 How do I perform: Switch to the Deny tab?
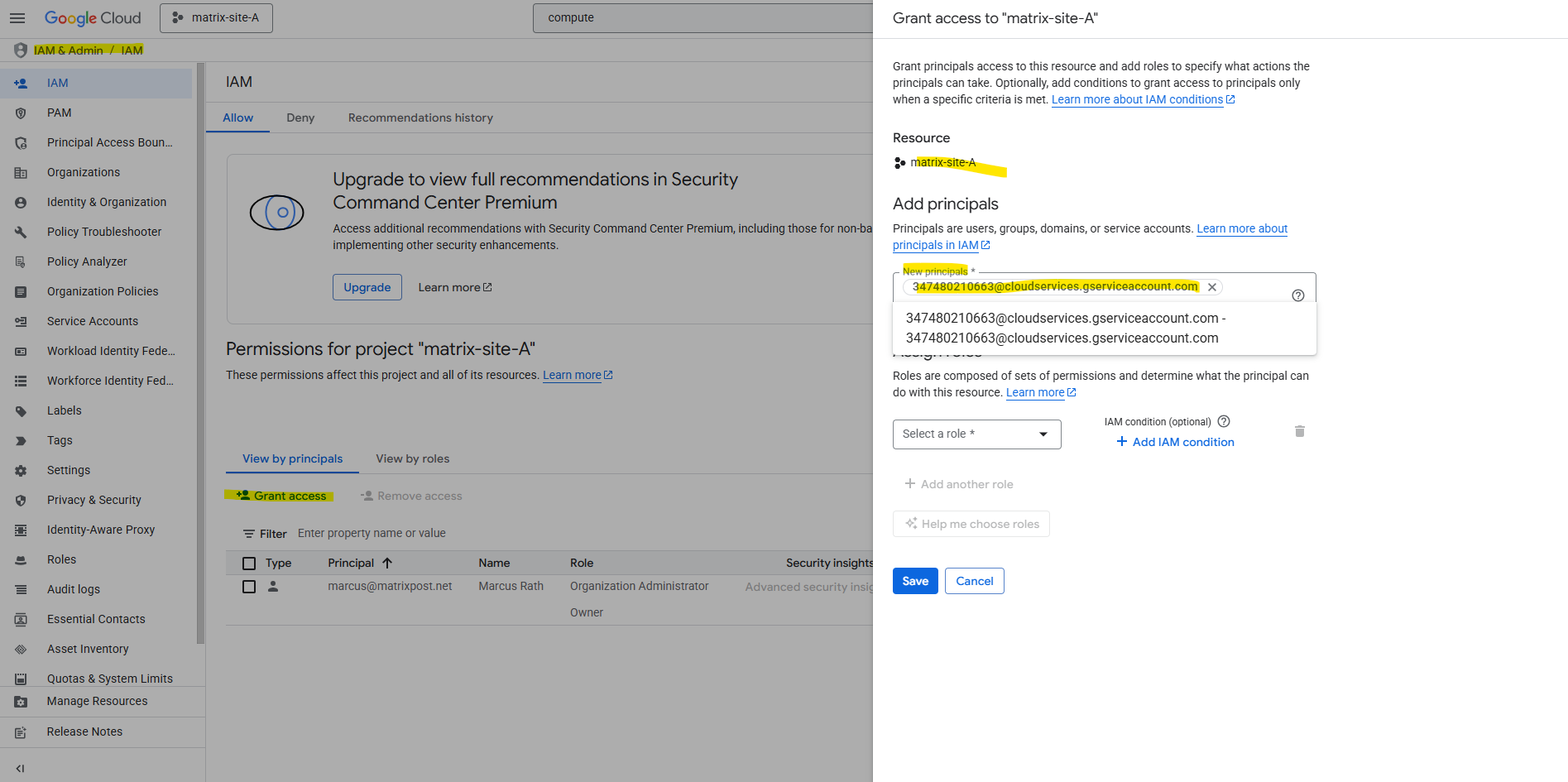(300, 118)
